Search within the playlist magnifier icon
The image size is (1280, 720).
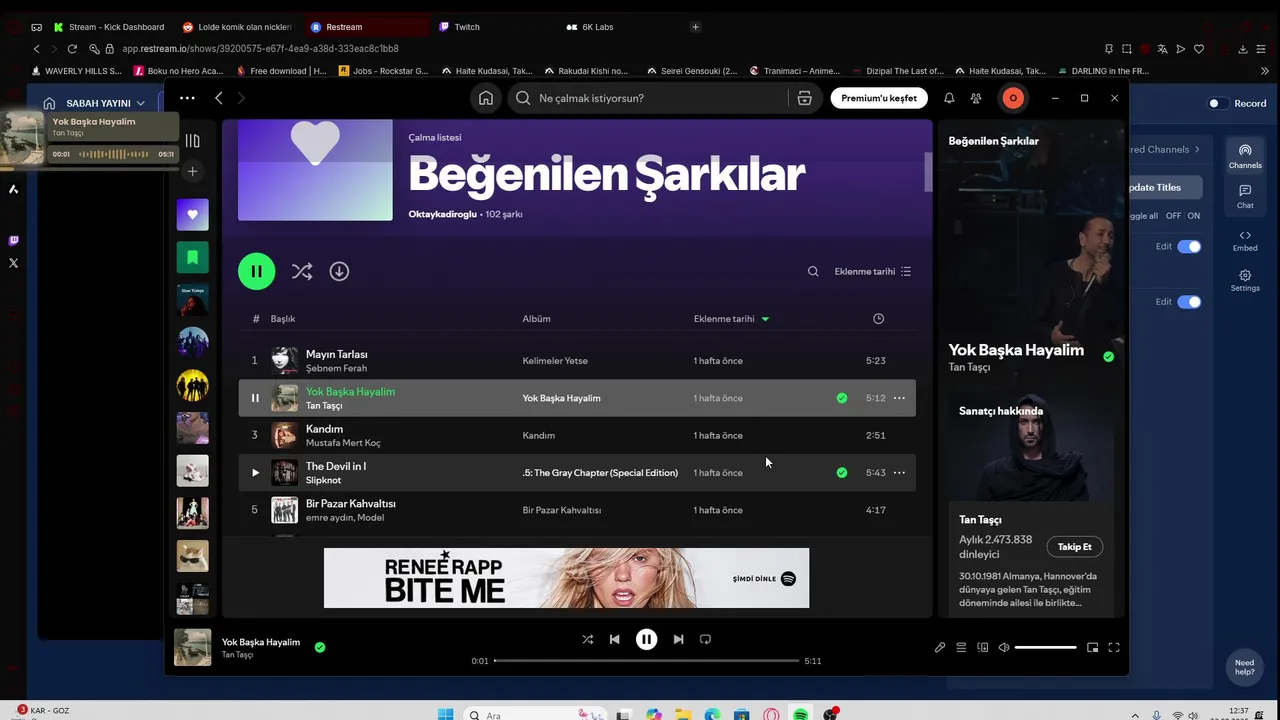pos(813,271)
